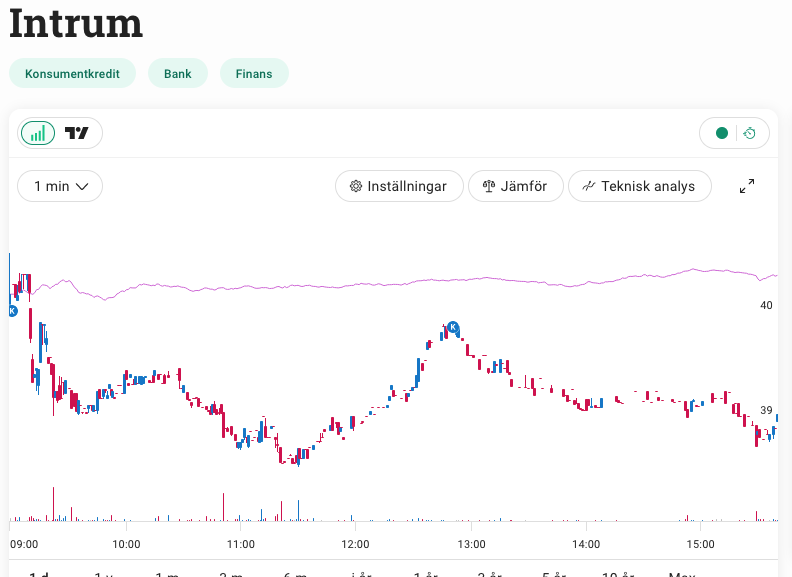792x577 pixels.
Task: Click the Jämför compare button
Action: (x=516, y=186)
